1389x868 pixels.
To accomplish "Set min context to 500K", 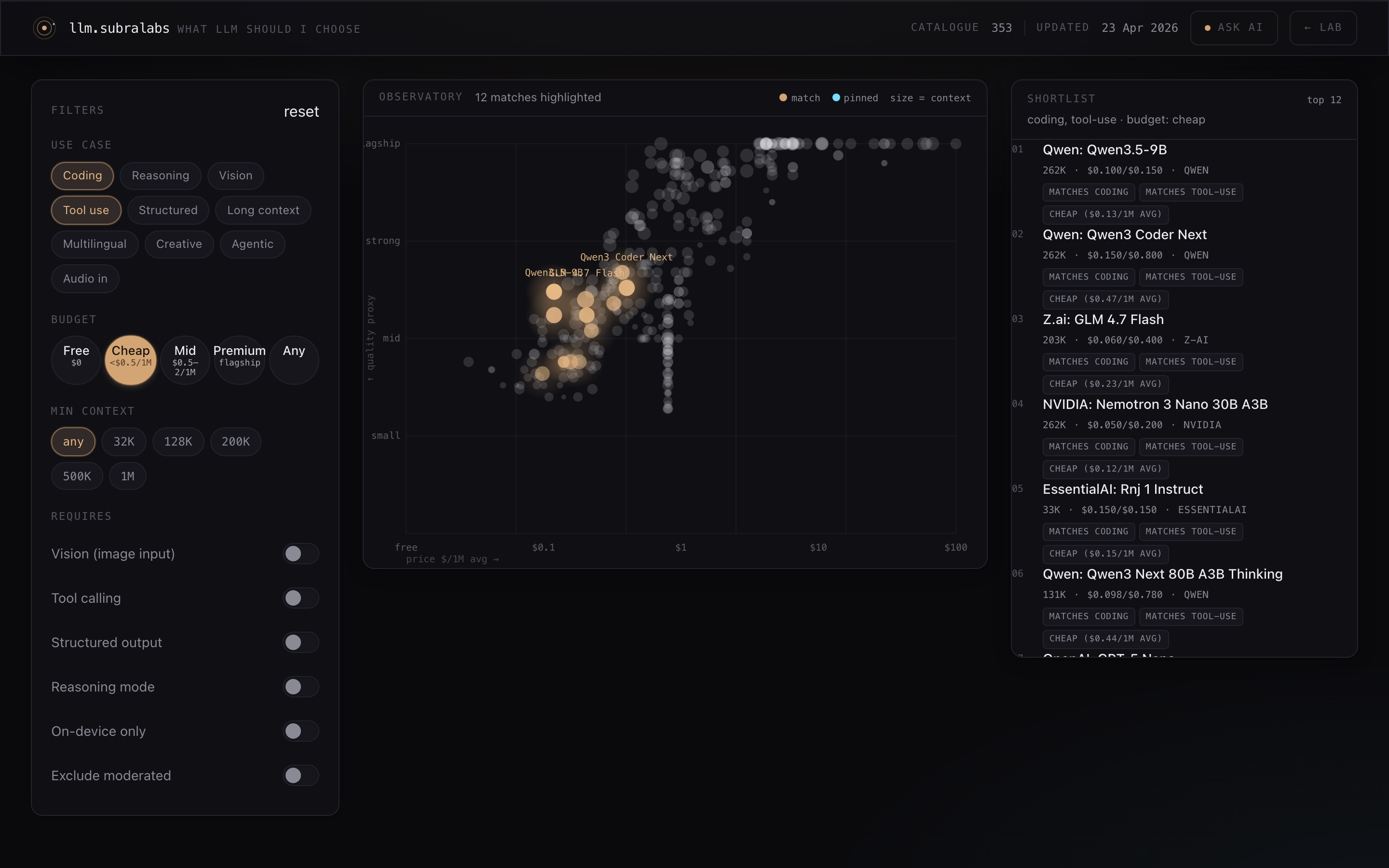I will 77,476.
